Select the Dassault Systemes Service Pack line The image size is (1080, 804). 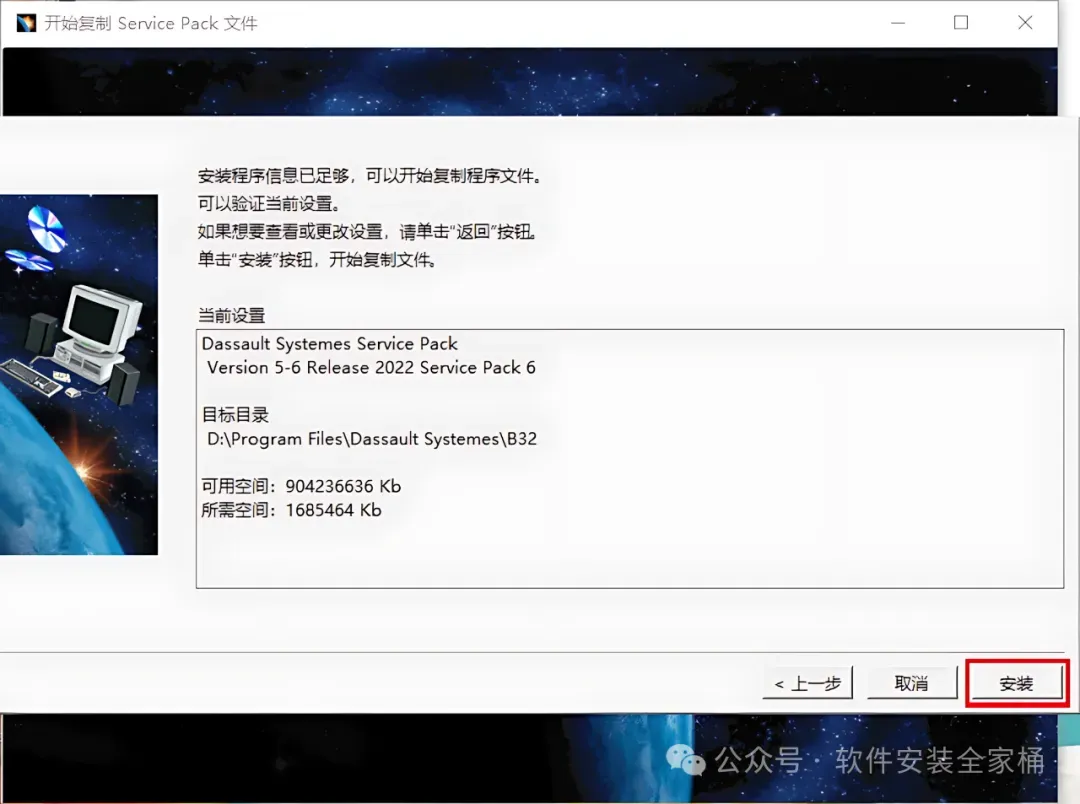pos(329,344)
